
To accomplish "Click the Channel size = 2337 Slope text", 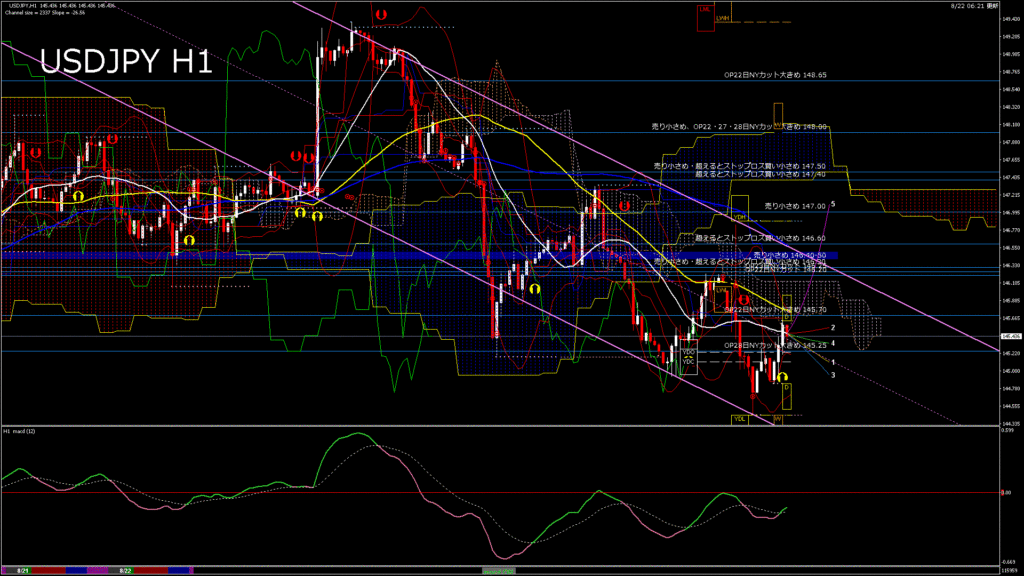I will [x=45, y=12].
